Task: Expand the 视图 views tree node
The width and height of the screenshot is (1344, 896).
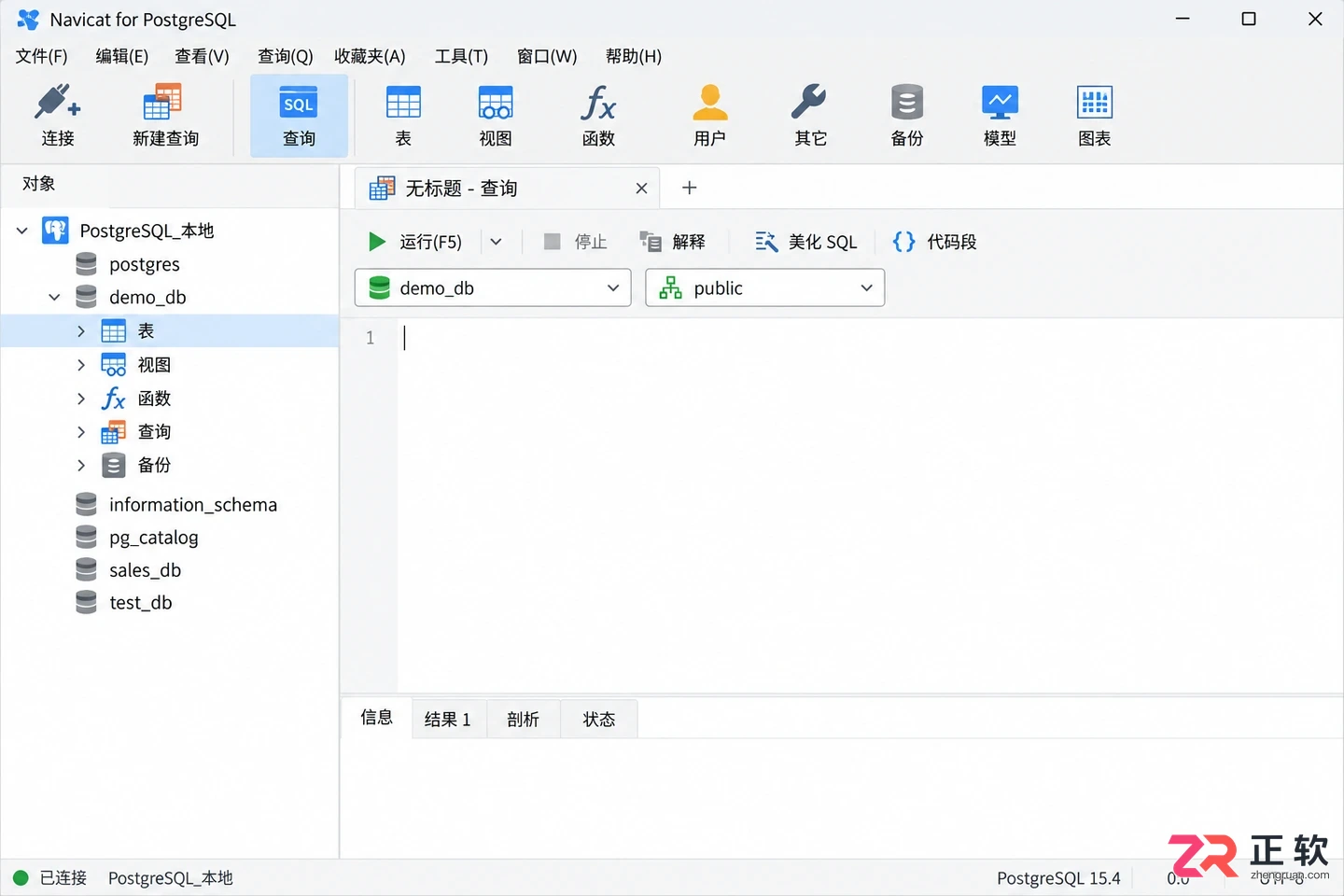Action: [x=81, y=365]
